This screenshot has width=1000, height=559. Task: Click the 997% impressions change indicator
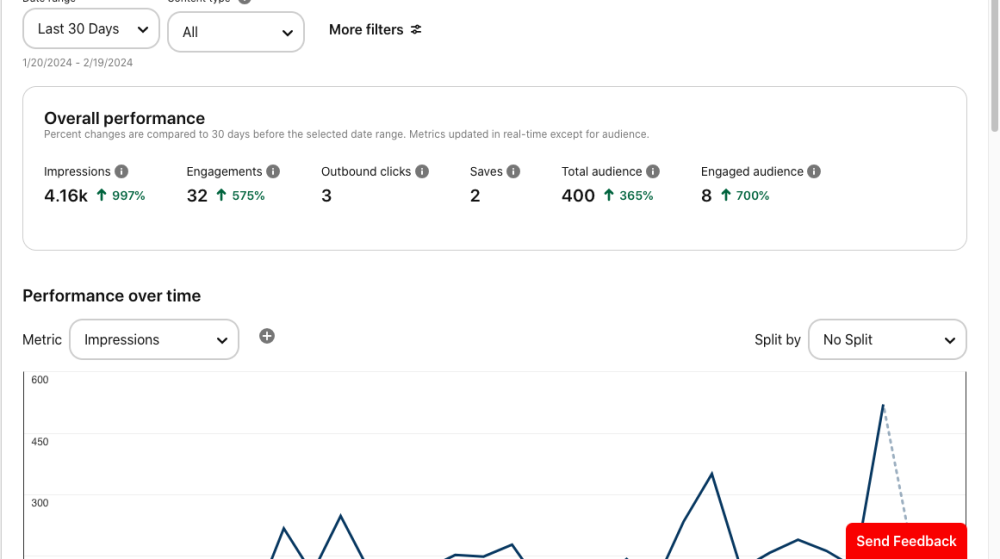coord(121,196)
